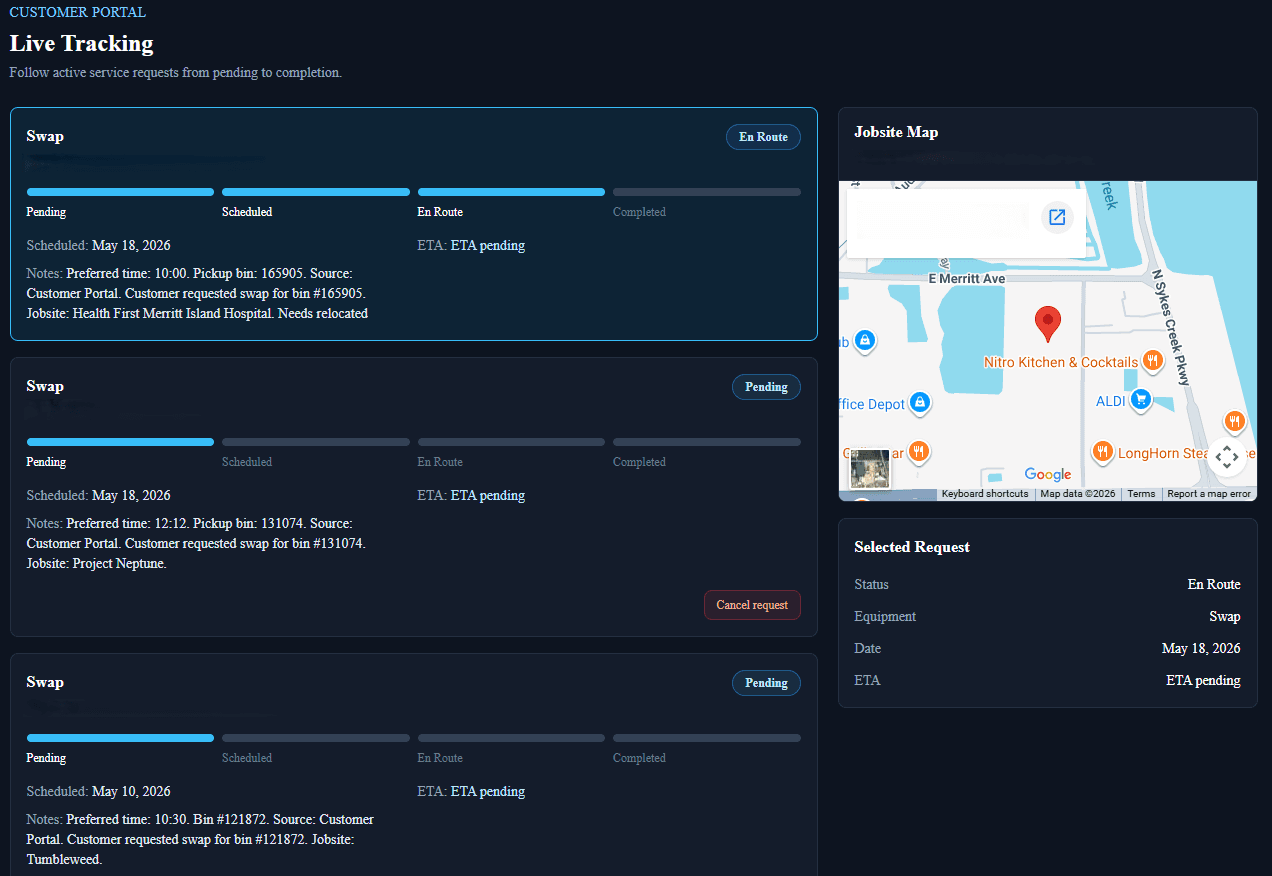
Task: Open Keyboard shortcuts on the map
Action: 985,494
